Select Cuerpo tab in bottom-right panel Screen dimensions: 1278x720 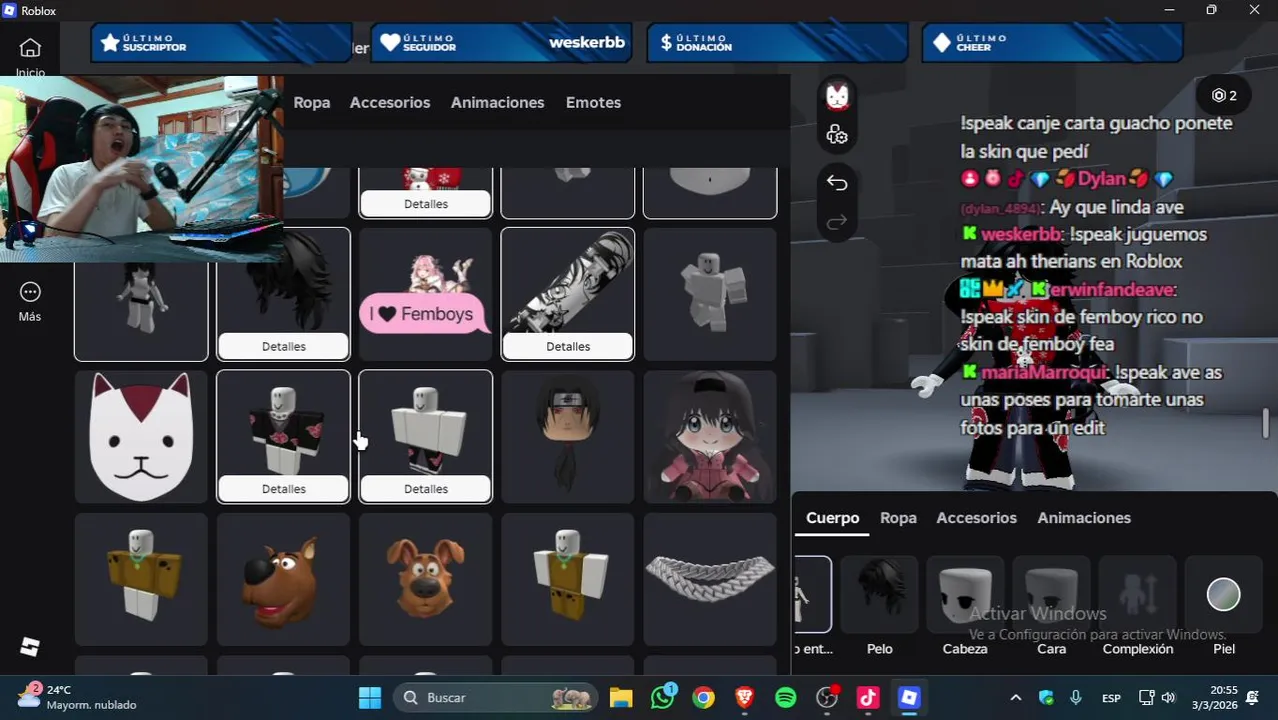pyautogui.click(x=833, y=517)
